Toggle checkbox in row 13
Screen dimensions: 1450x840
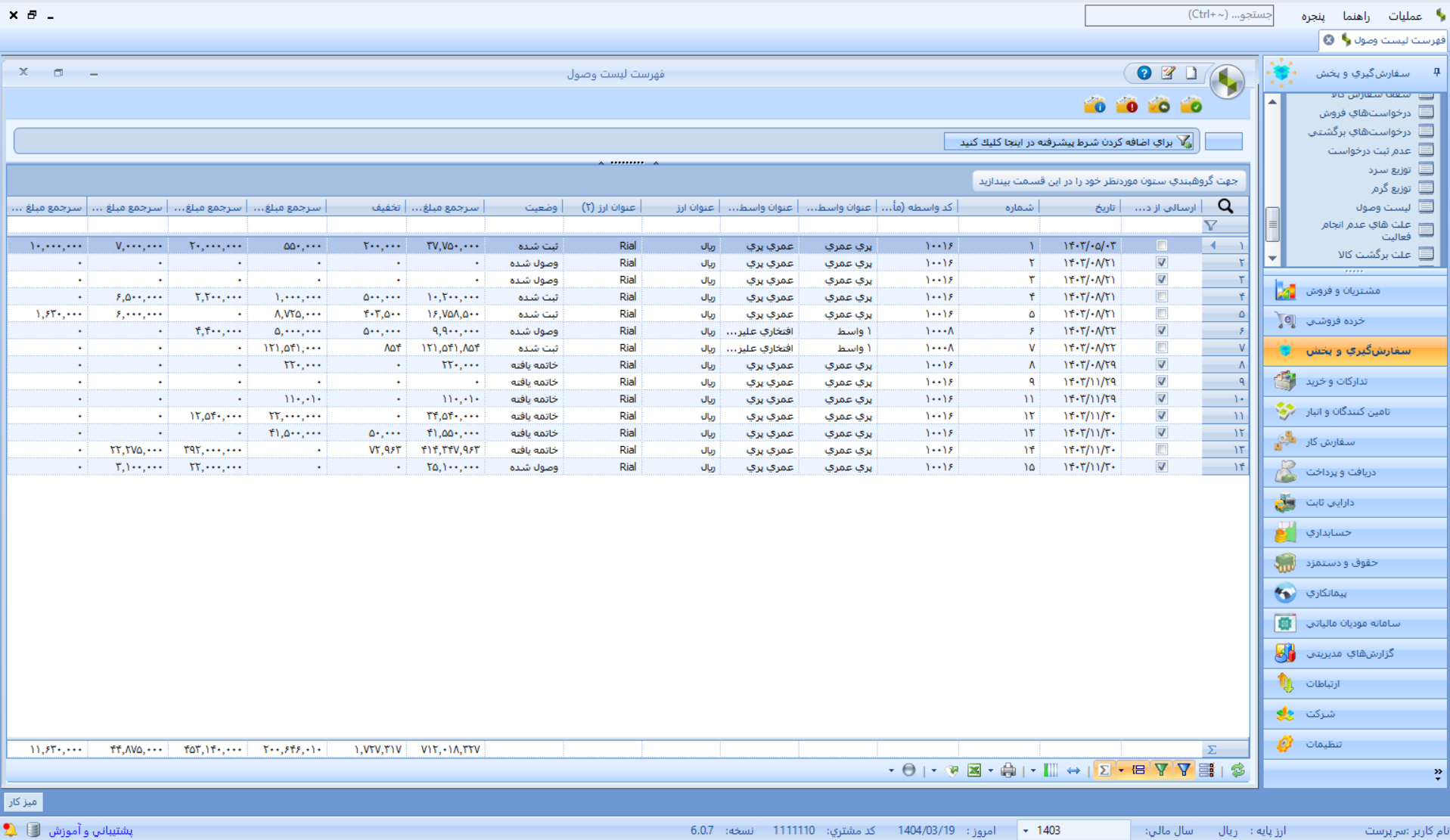(1162, 450)
